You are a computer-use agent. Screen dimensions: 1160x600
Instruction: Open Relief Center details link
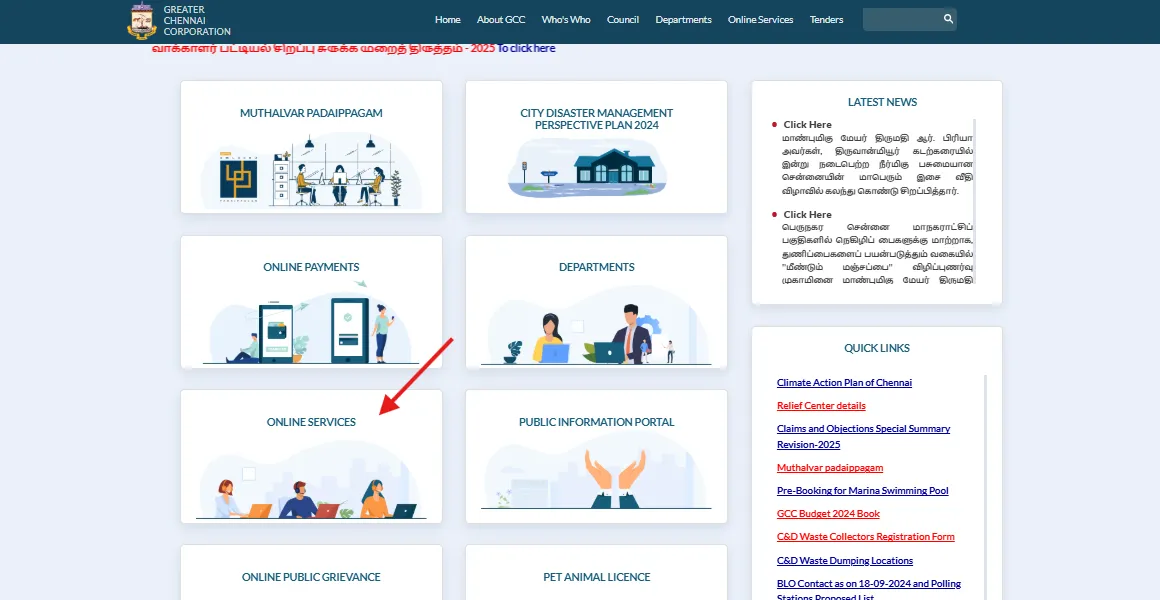pos(821,406)
